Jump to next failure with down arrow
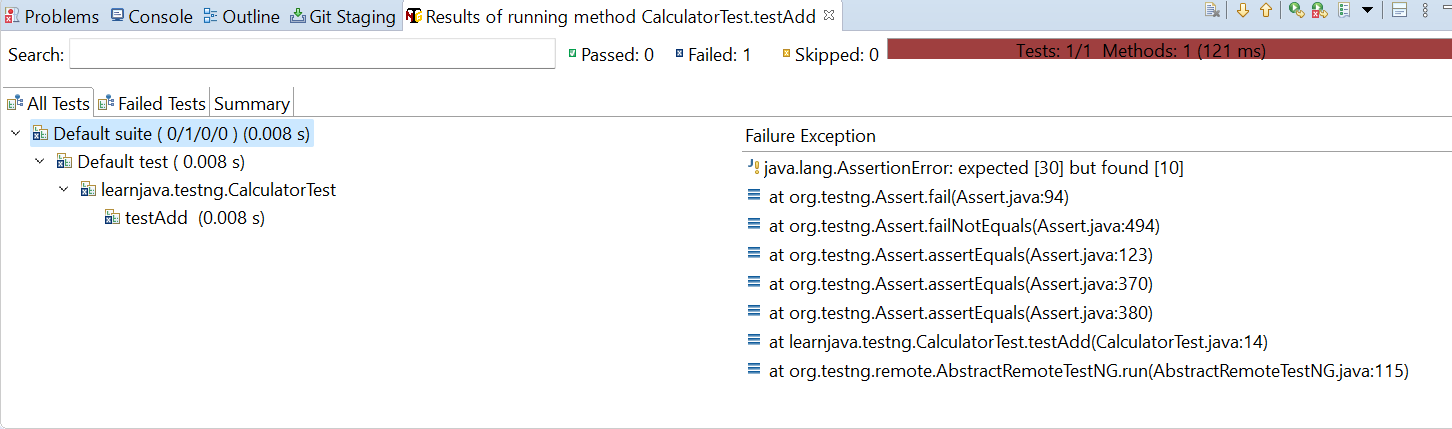 tap(1243, 11)
